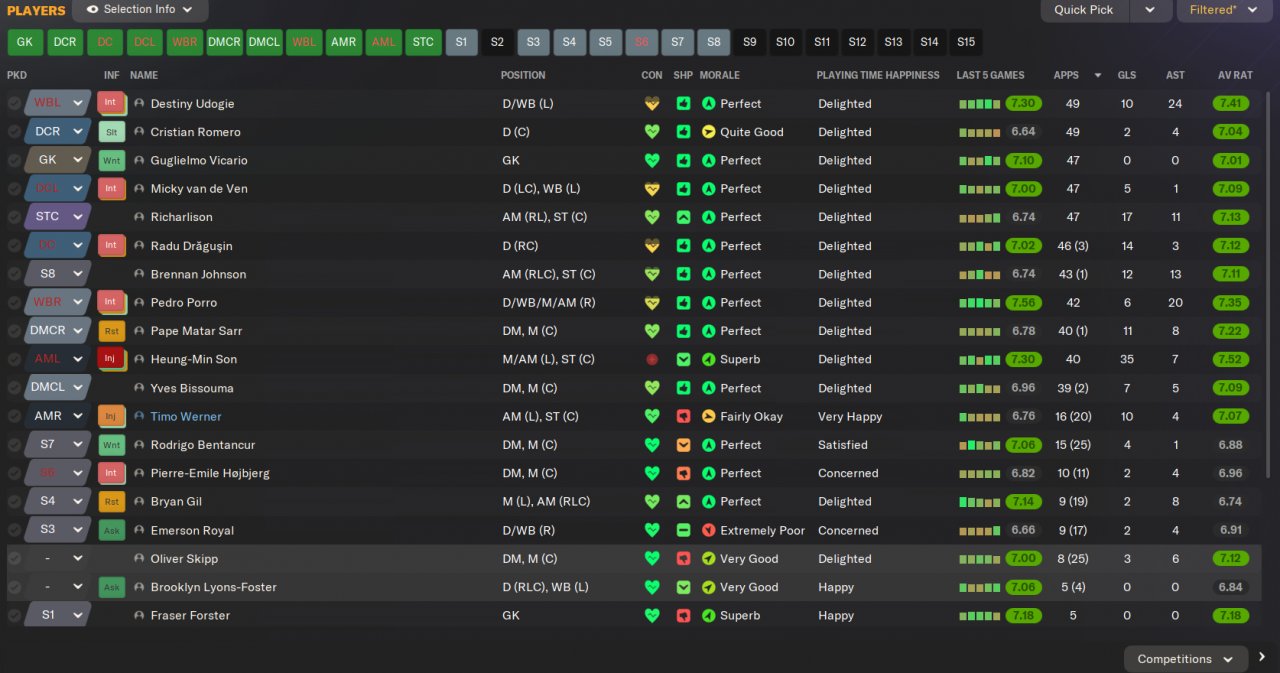Click Destiny Udogie's last 5 games form bars
The height and width of the screenshot is (673, 1280).
pyautogui.click(x=979, y=103)
